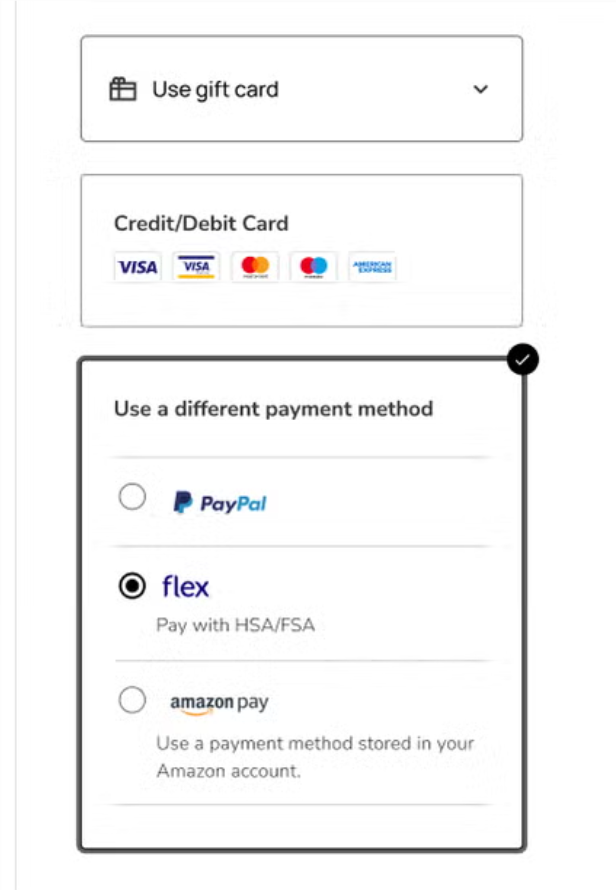The image size is (616, 890).
Task: Click the gift card icon
Action: coord(122,89)
